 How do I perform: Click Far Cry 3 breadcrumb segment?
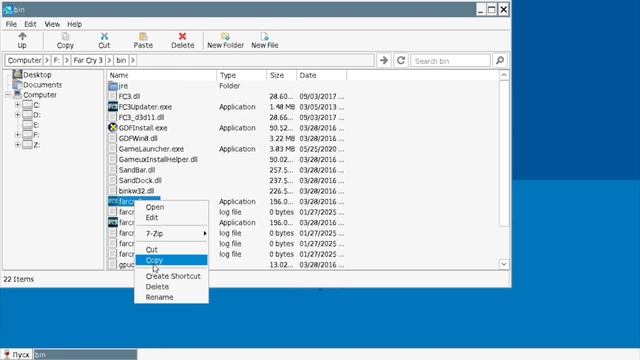(x=88, y=60)
